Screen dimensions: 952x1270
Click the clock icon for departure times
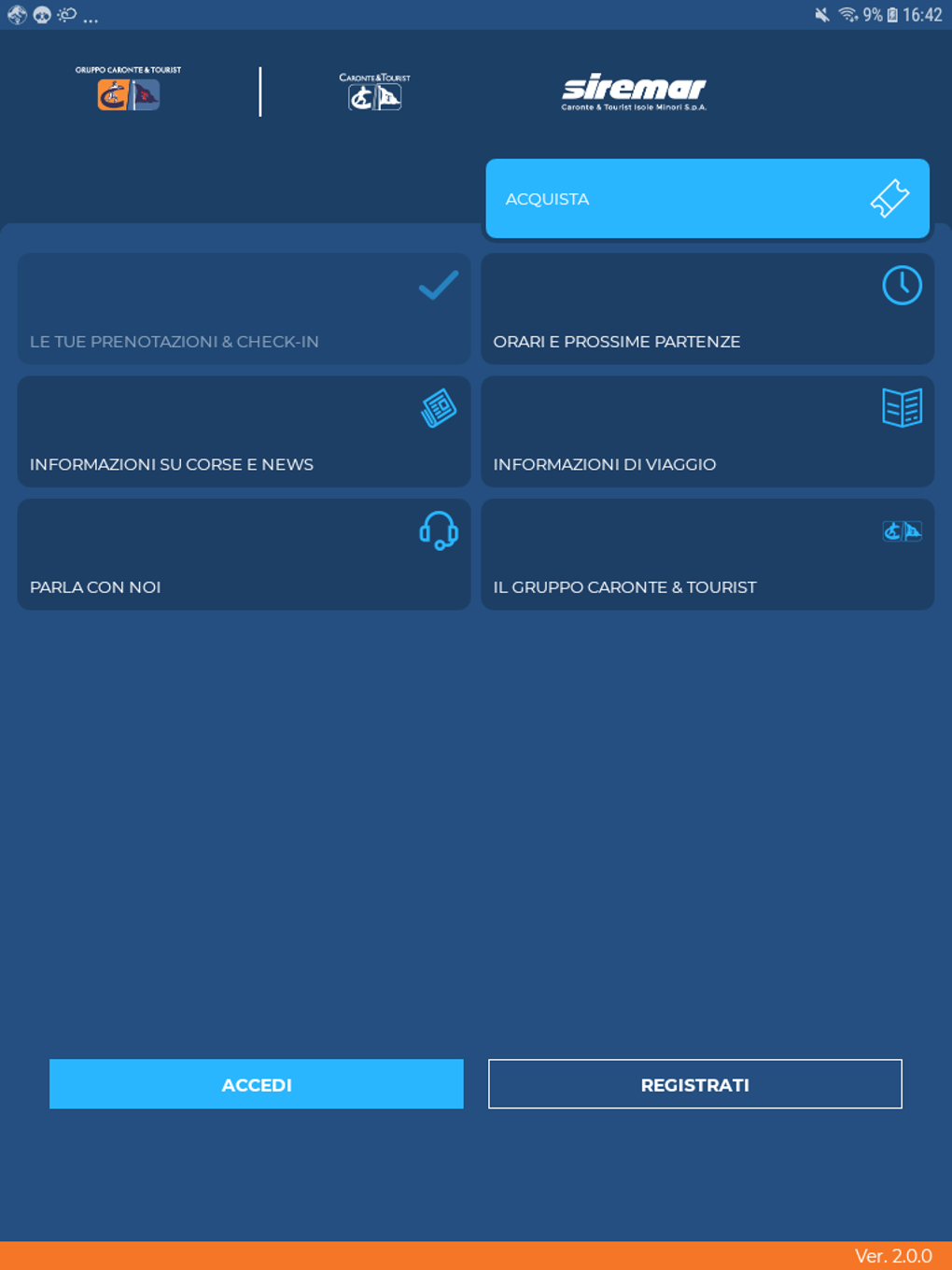pyautogui.click(x=901, y=286)
